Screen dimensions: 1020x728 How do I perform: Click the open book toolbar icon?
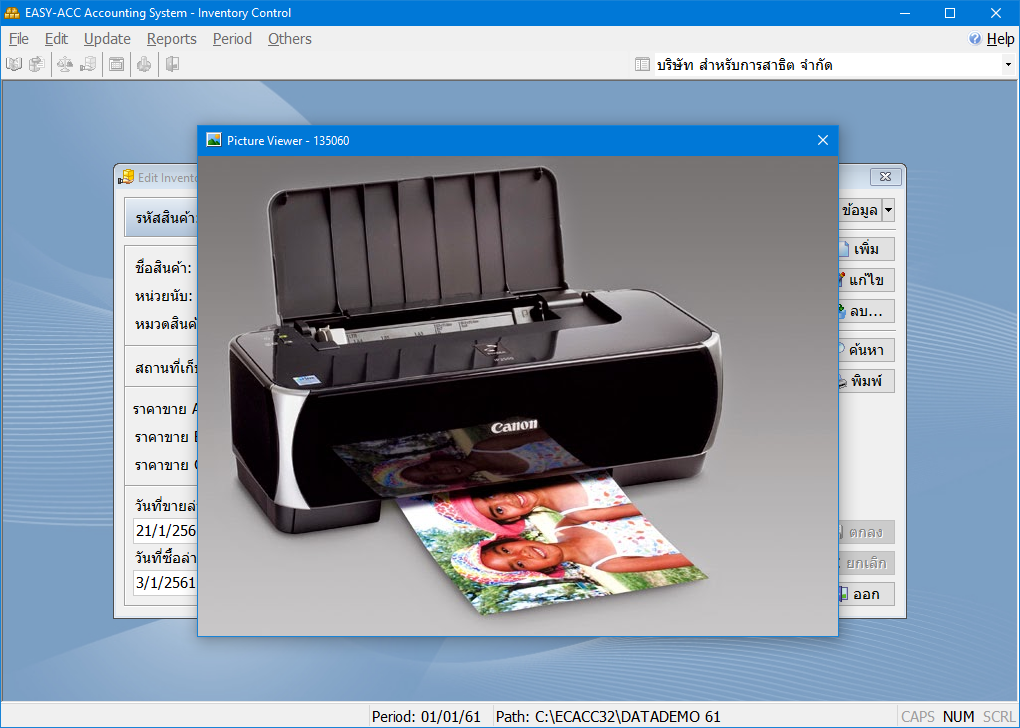14,65
